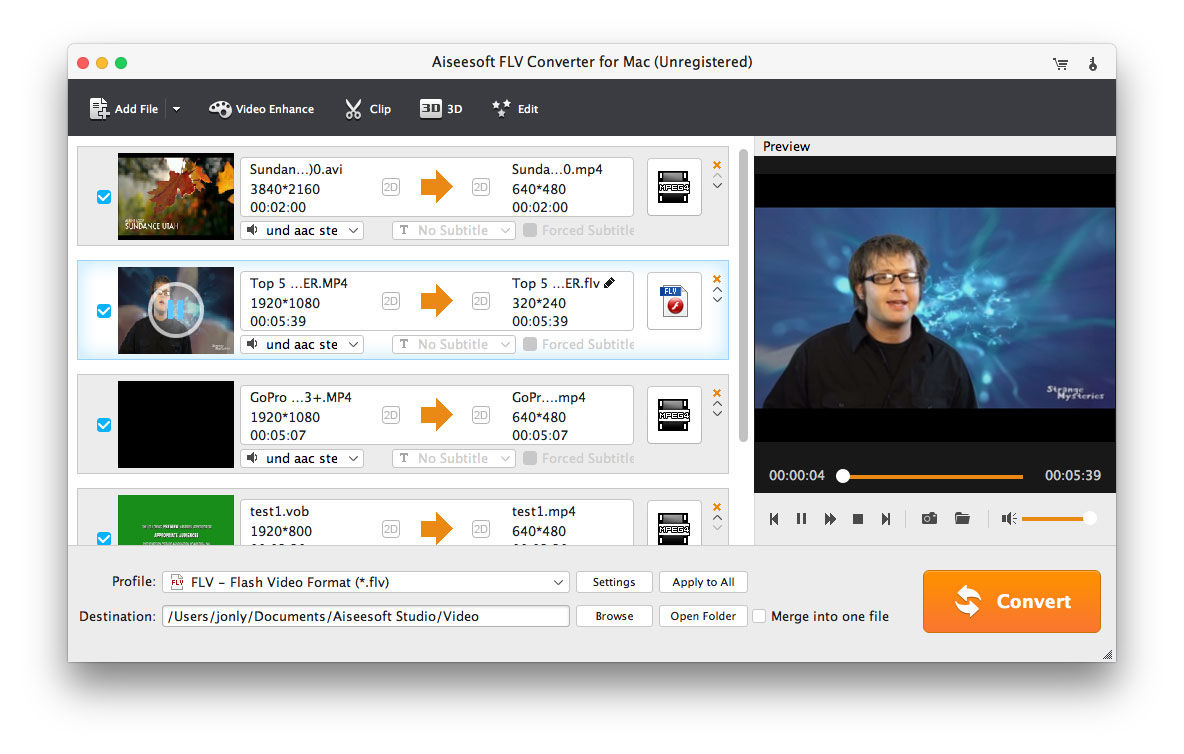Open the FLV format icon for Top 5 video
The image size is (1184, 754).
674,301
